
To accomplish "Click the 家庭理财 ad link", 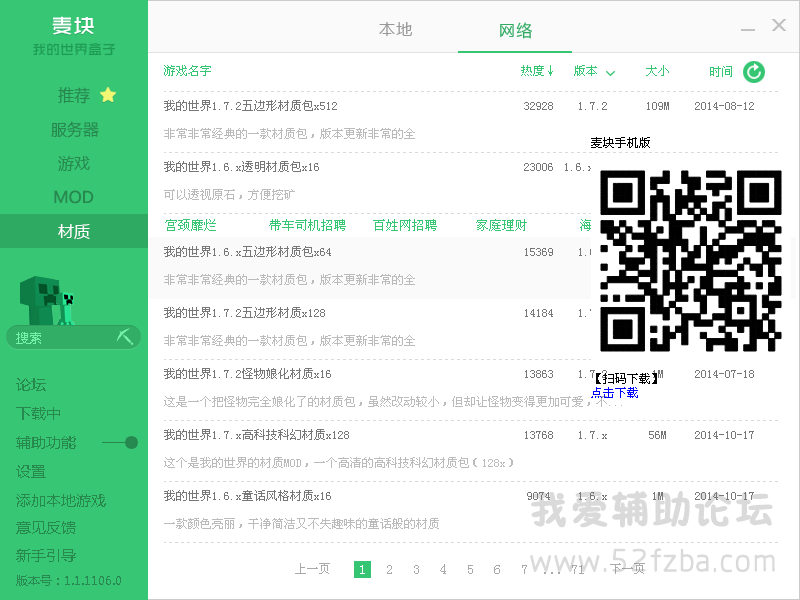I will pos(501,225).
